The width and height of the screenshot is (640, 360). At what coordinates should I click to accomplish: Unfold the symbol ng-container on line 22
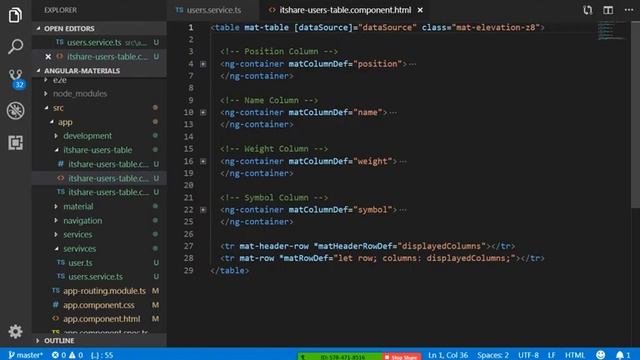203,210
